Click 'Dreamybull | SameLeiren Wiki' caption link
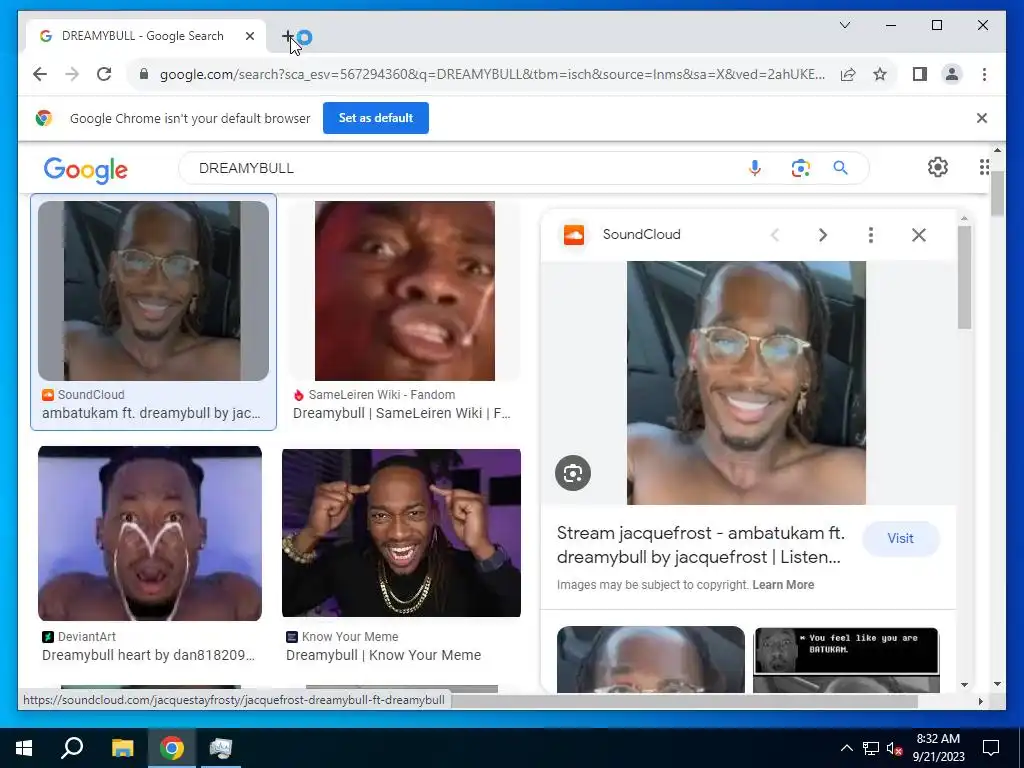This screenshot has width=1024, height=768. tap(401, 413)
